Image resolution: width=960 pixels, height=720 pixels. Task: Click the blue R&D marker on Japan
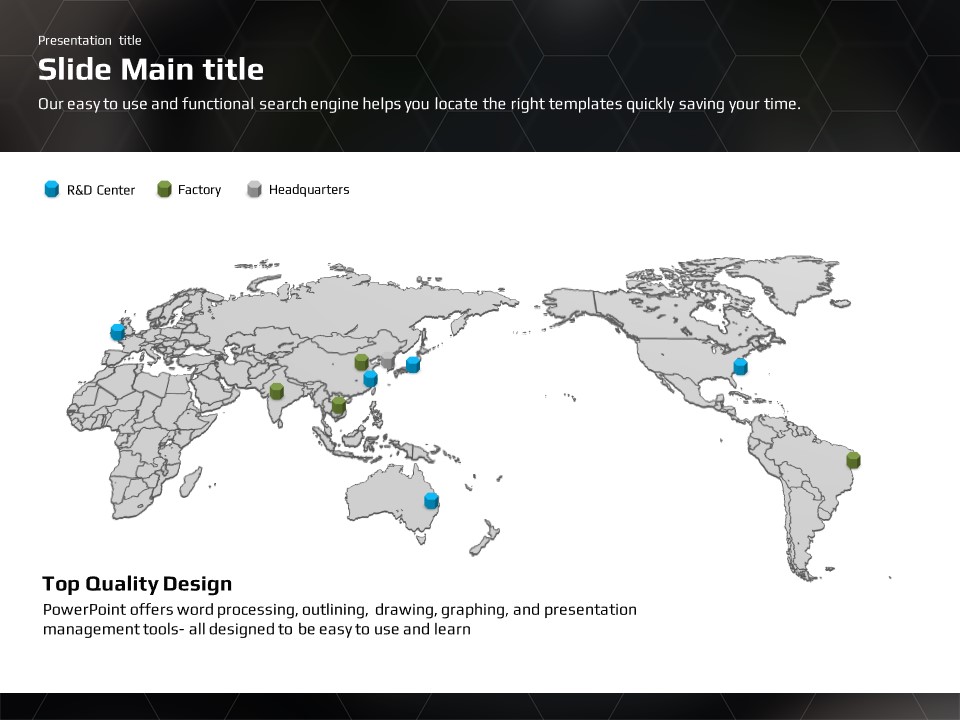(413, 365)
